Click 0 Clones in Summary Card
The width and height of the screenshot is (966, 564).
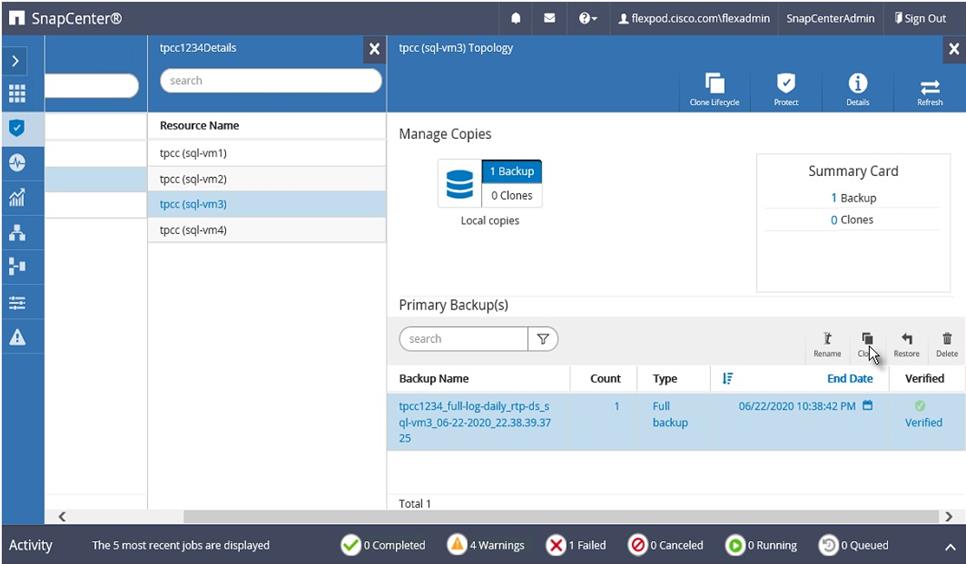click(852, 219)
